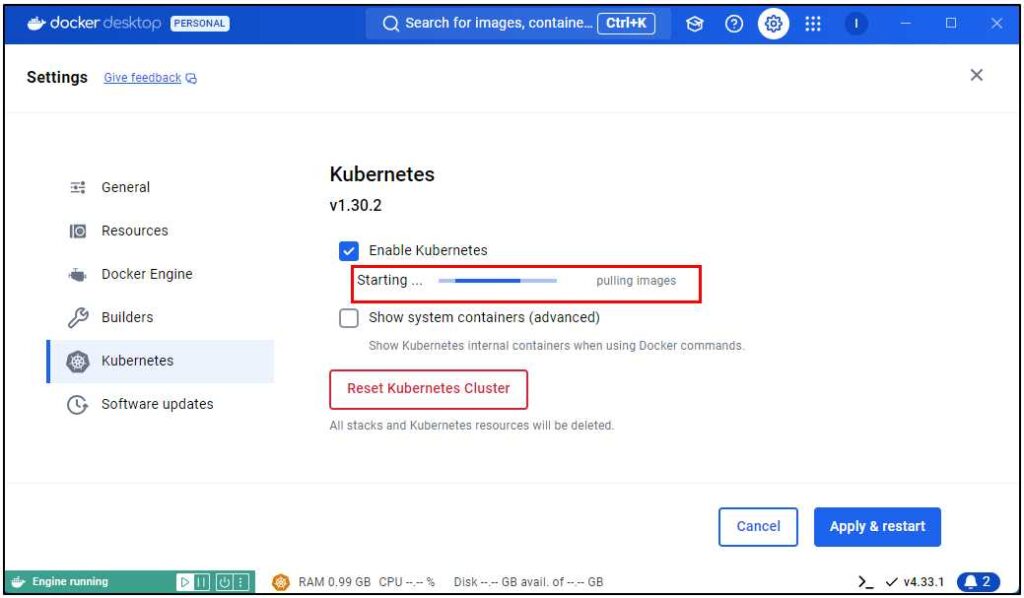Open the engine more options menu

click(241, 582)
